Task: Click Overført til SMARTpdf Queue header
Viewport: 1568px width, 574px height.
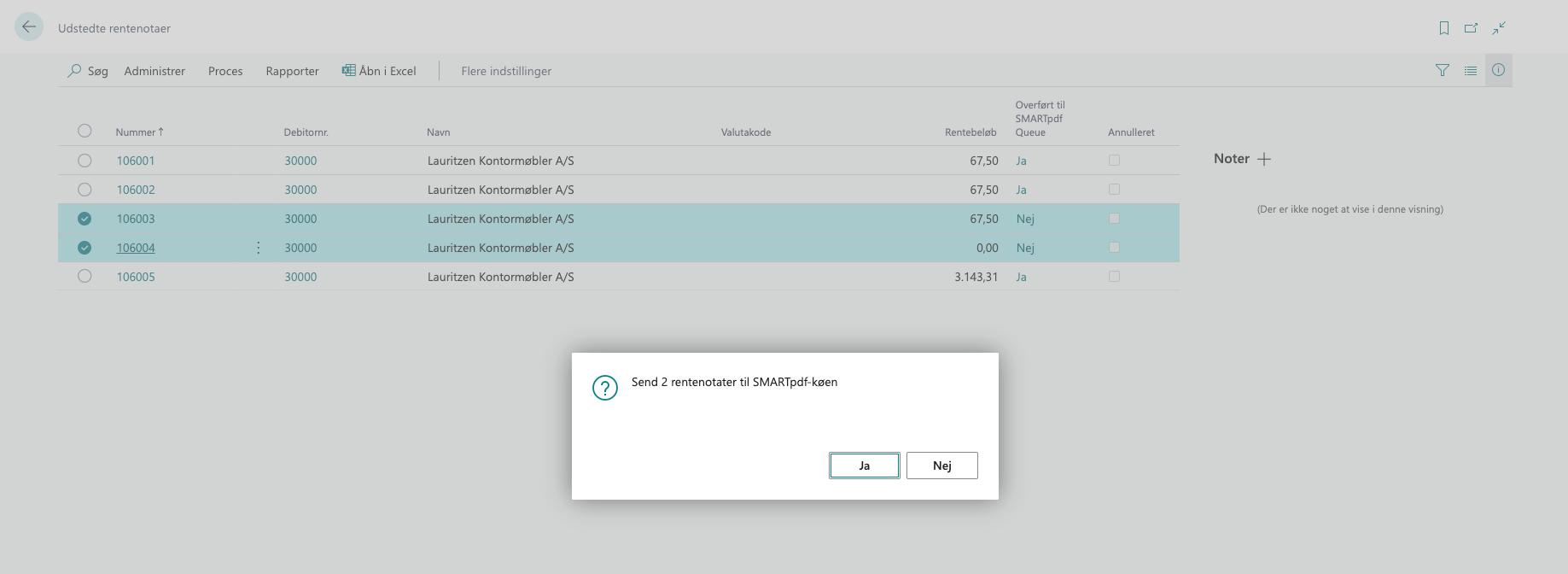Action: 1040,119
